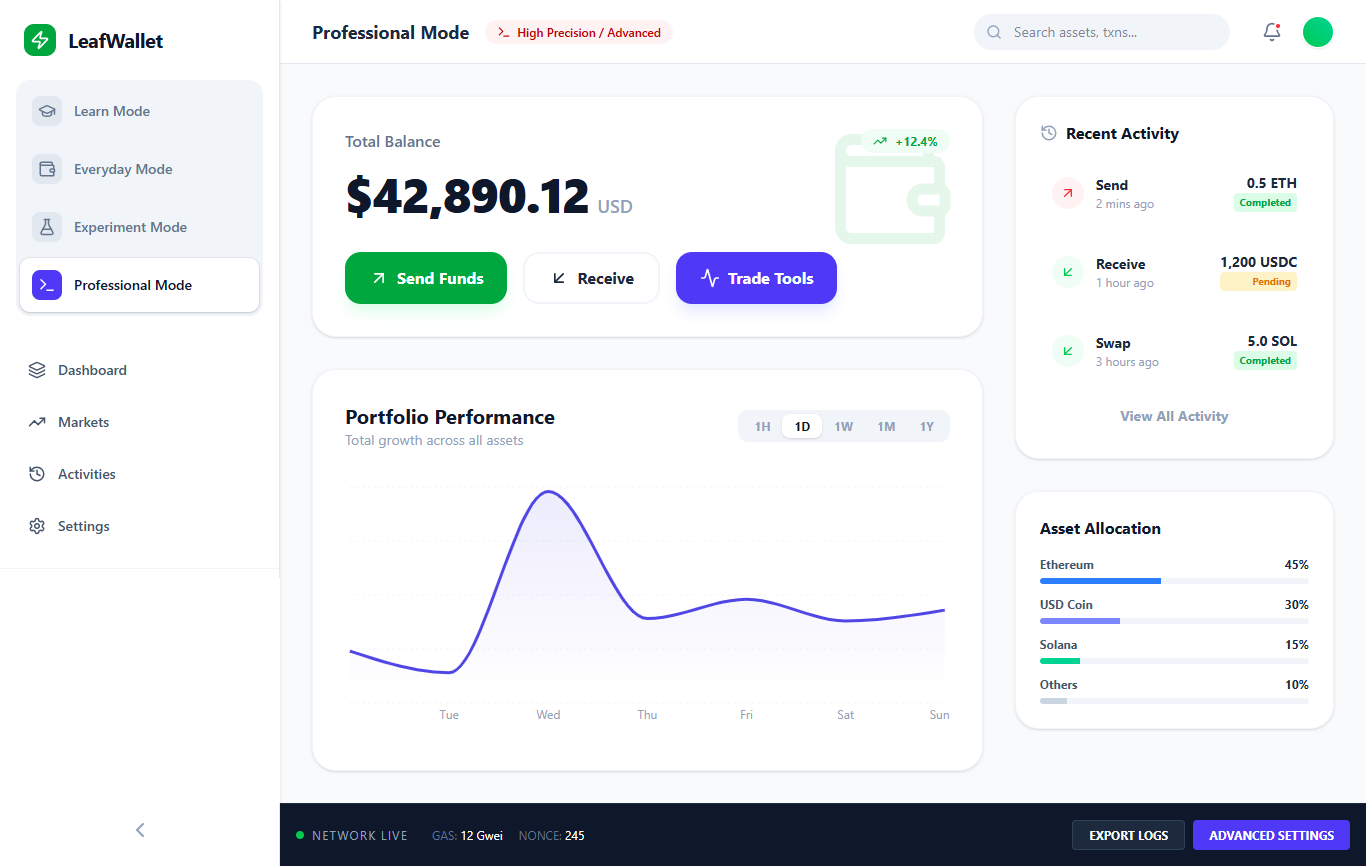Collapse the sidebar with the chevron arrow
Viewport: 1366px width, 866px height.
140,829
